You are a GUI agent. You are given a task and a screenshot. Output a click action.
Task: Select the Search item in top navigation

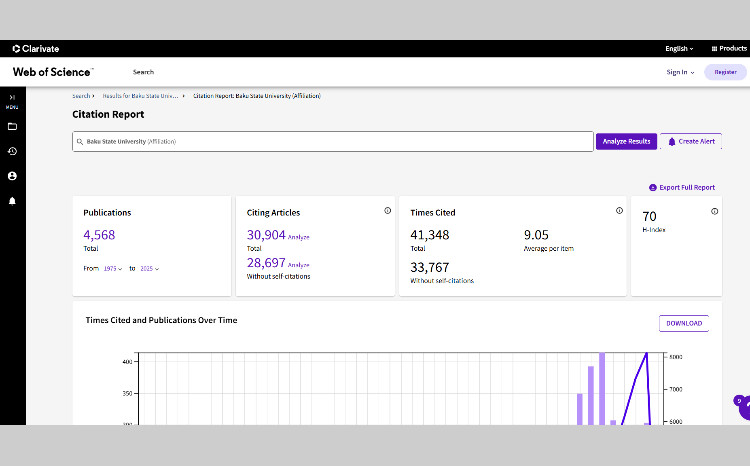click(x=143, y=72)
